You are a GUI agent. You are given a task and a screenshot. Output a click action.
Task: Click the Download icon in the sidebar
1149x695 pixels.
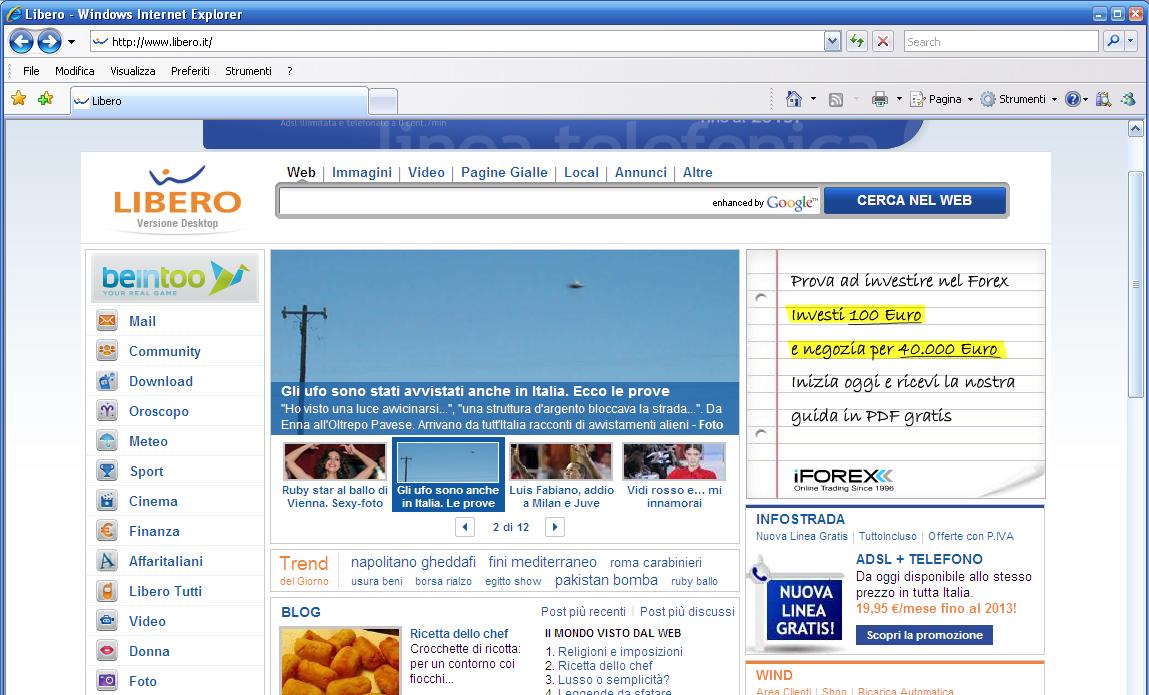click(107, 380)
